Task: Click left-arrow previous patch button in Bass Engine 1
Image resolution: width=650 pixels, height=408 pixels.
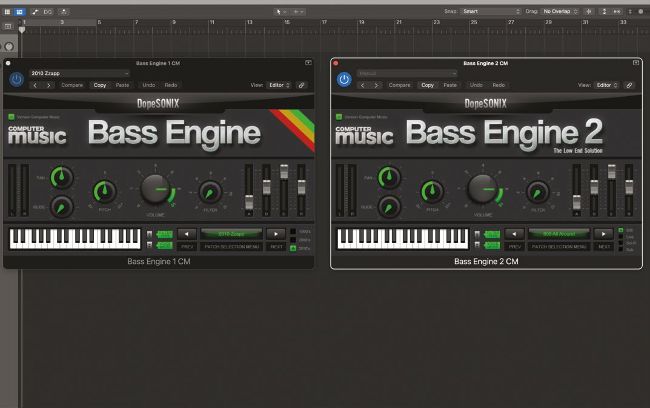Action: [187, 234]
